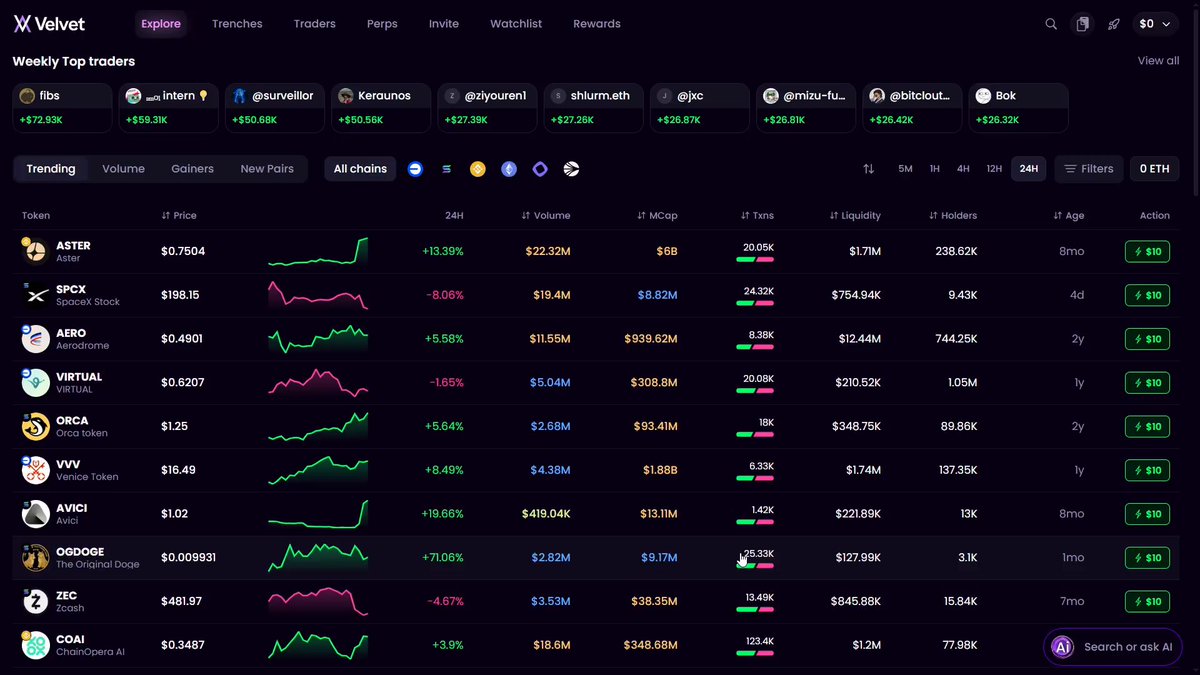Click the $10 quick-buy button for ASTER
Image resolution: width=1200 pixels, height=675 pixels.
tap(1147, 252)
